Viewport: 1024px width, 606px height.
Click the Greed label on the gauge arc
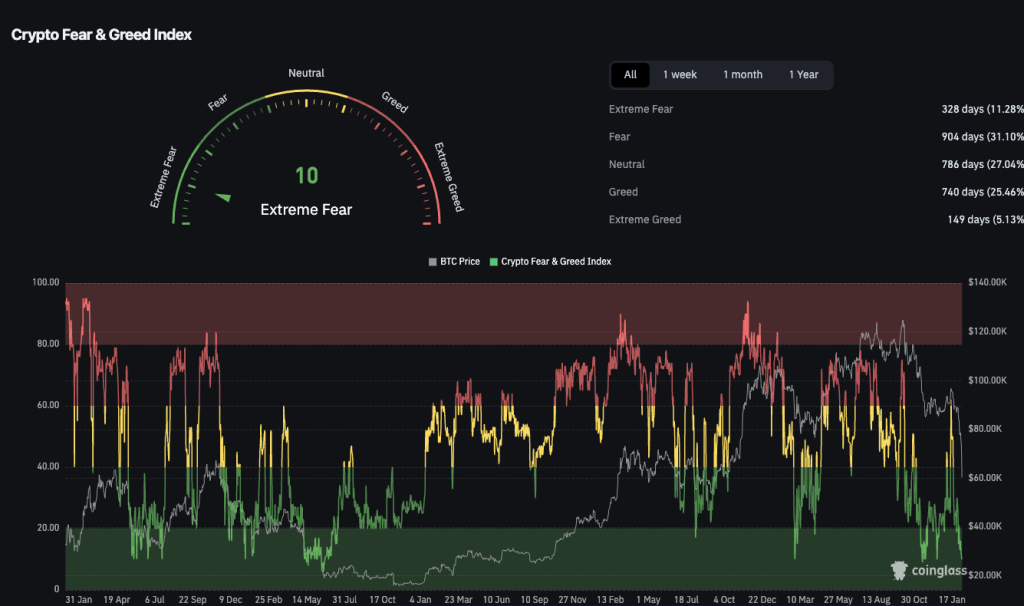[394, 102]
